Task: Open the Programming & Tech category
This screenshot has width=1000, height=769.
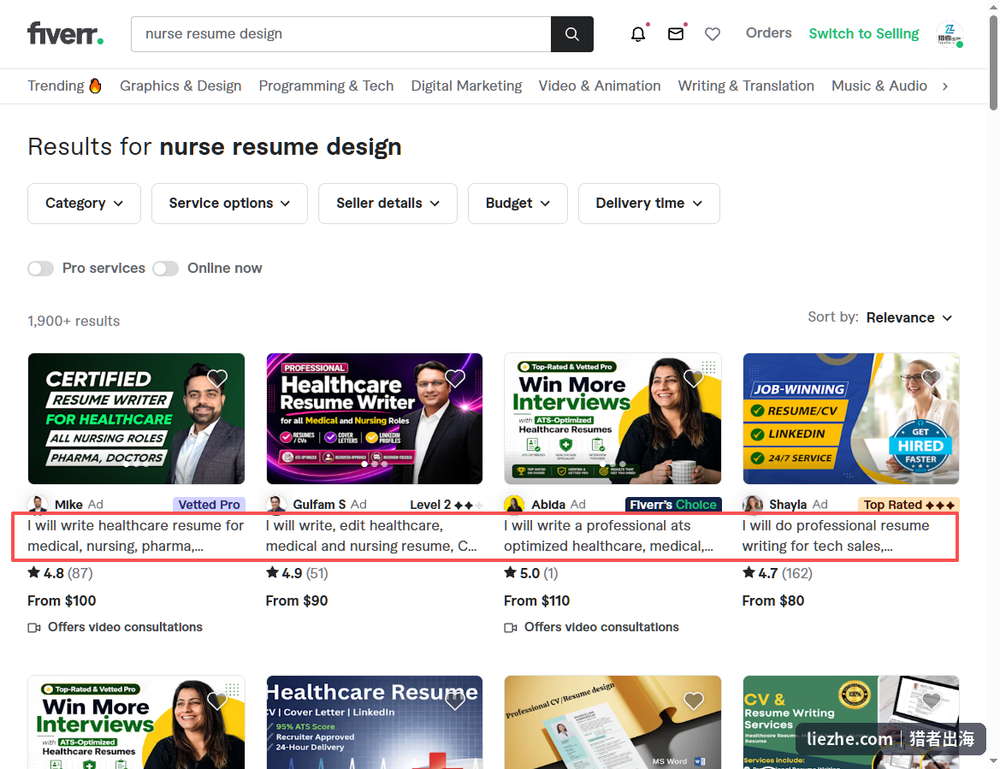Action: coord(326,85)
